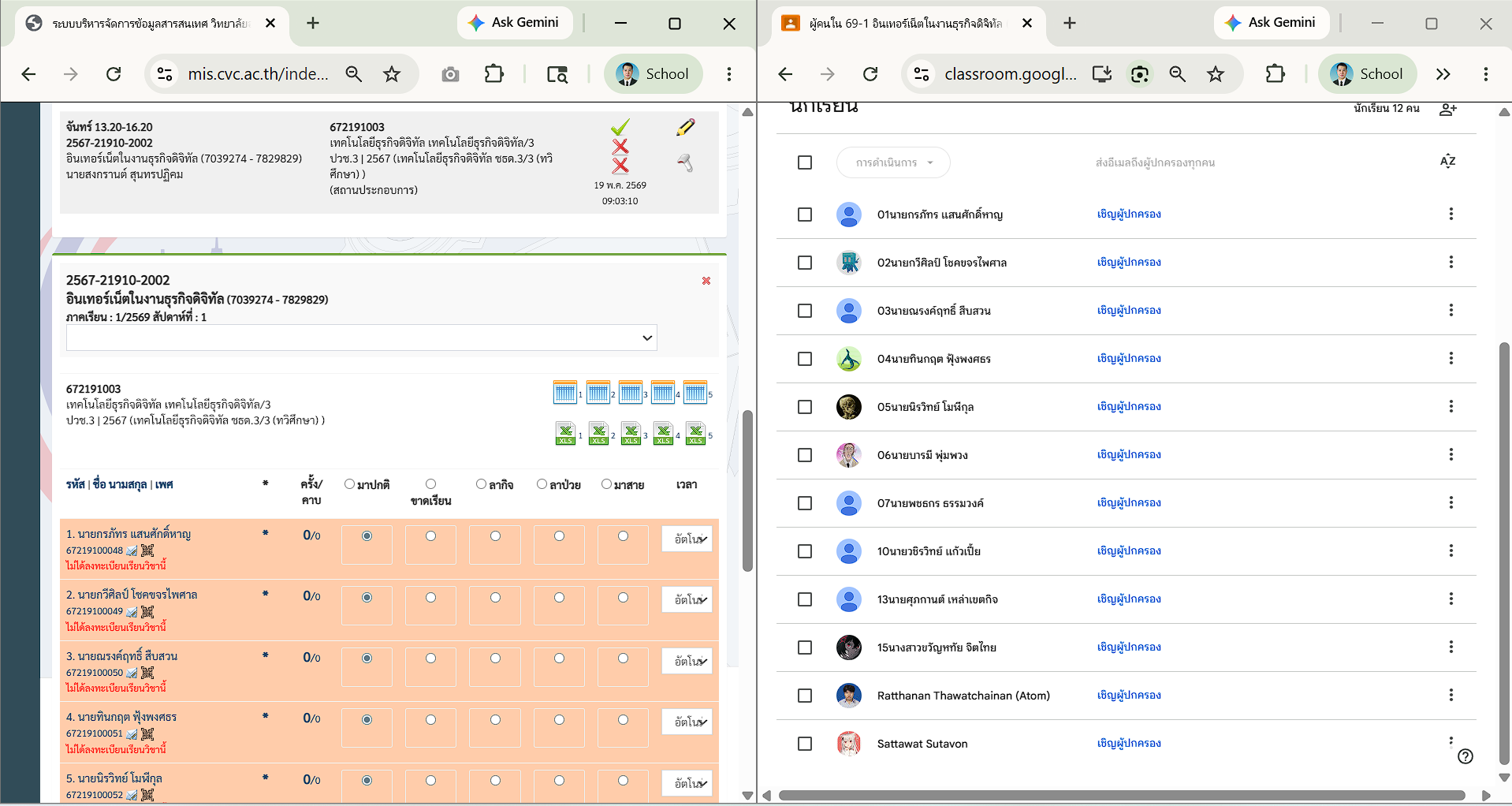Click the mis.cvc.ac.th address bar

pyautogui.click(x=258, y=74)
